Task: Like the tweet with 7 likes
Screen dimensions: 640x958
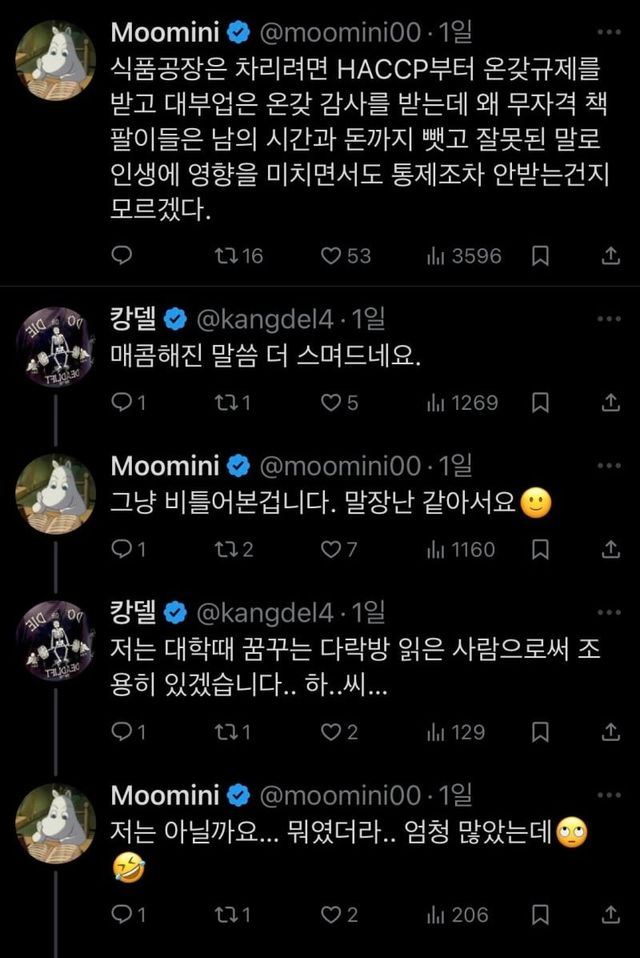Action: [331, 549]
